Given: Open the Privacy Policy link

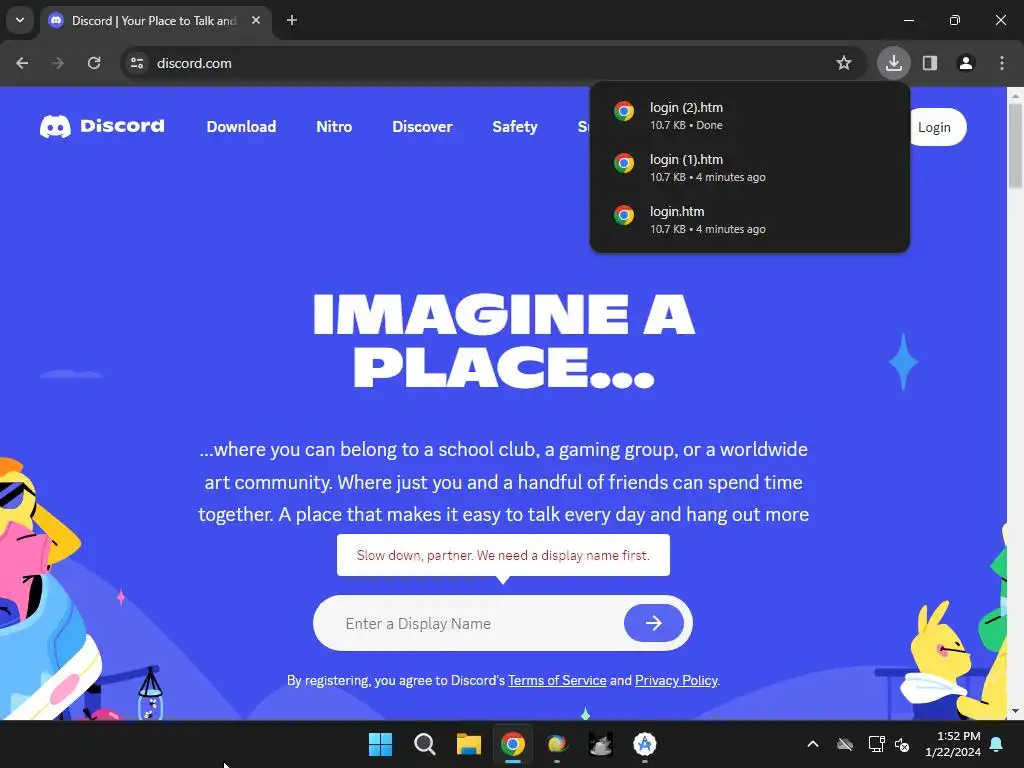Looking at the screenshot, I should tap(676, 680).
